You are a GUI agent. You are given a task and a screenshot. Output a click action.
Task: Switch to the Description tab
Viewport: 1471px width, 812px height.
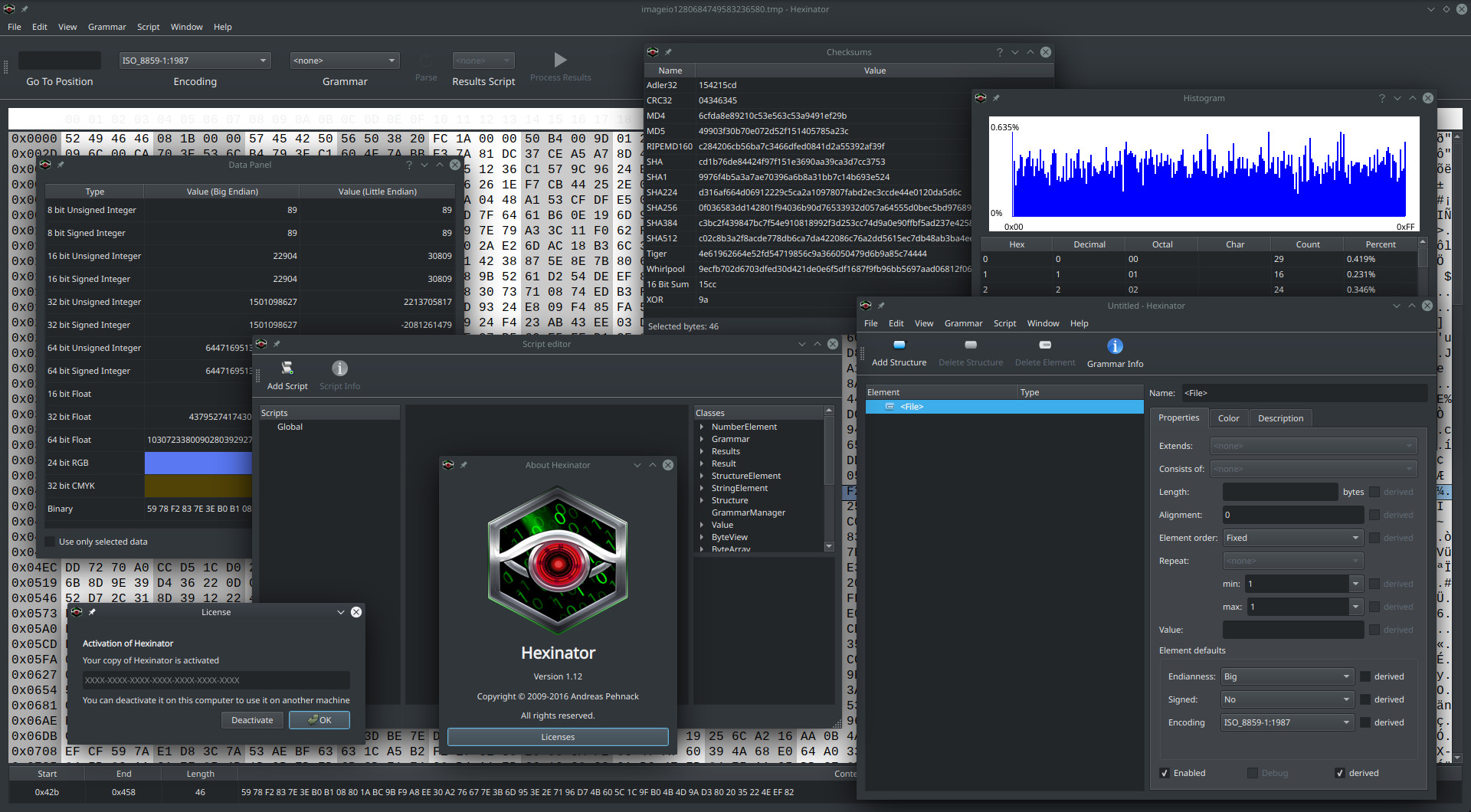[x=1280, y=418]
